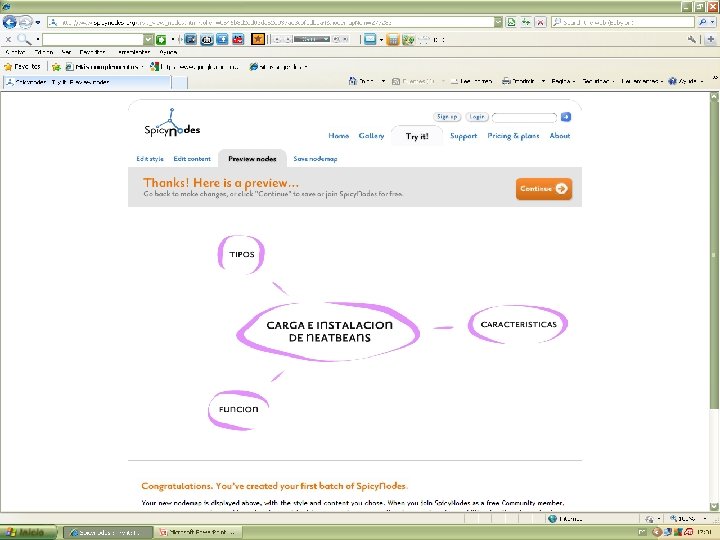Image resolution: width=720 pixels, height=540 pixels.
Task: Click the Favoritos star button
Action: point(22,67)
